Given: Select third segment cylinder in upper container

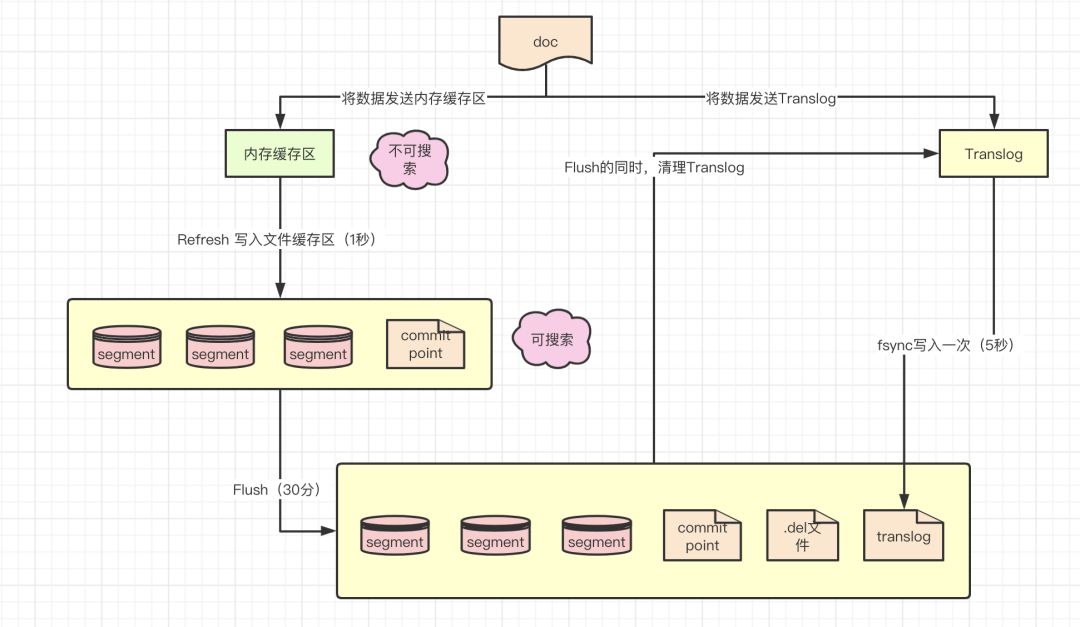Looking at the screenshot, I should [318, 347].
